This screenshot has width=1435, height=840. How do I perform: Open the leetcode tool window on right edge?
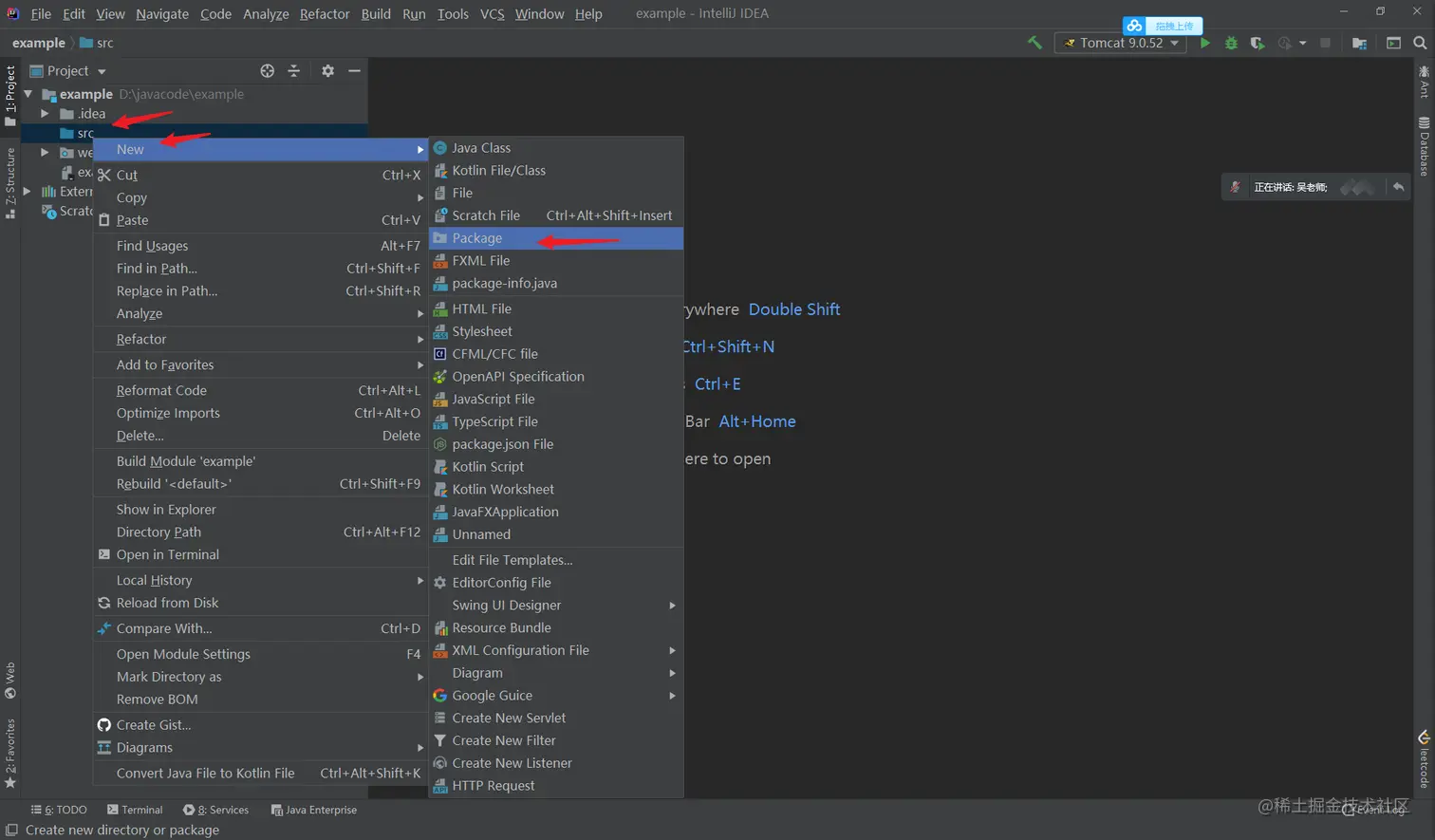1424,759
